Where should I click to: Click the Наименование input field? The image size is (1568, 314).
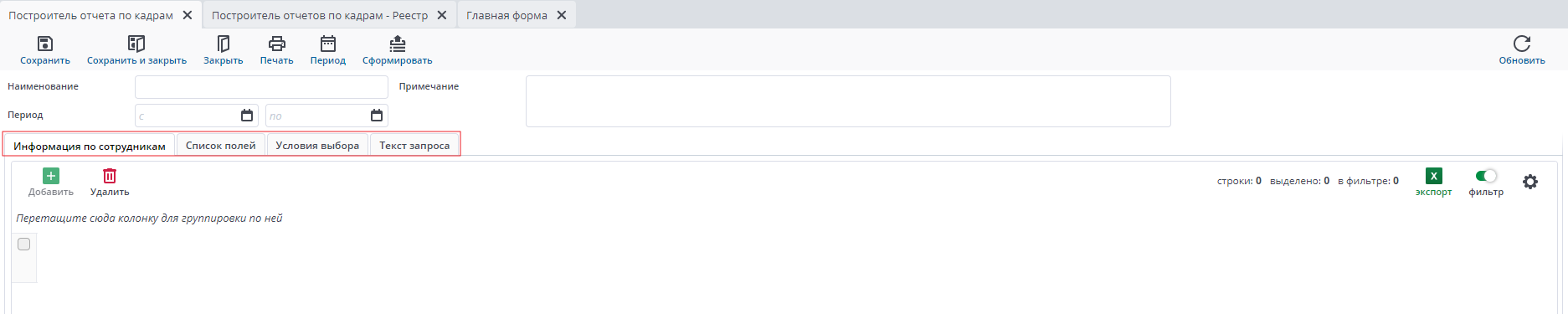pos(261,87)
